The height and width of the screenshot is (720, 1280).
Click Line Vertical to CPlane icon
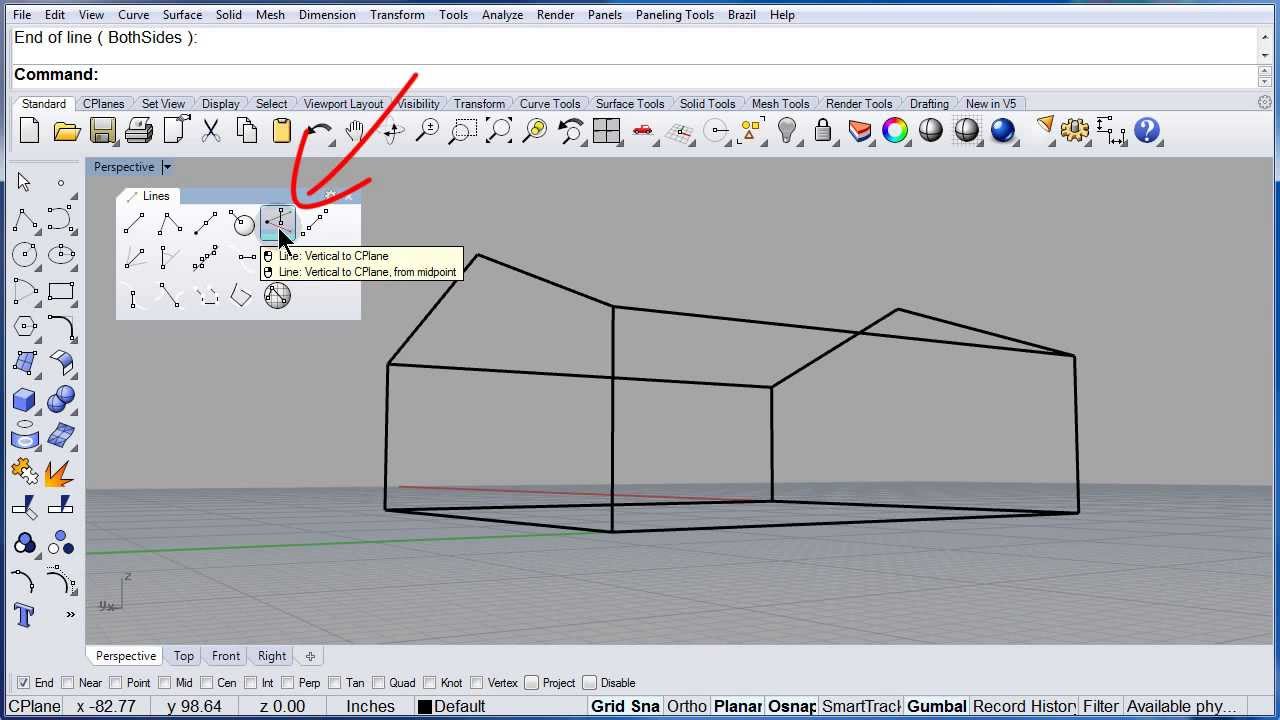pyautogui.click(x=277, y=223)
